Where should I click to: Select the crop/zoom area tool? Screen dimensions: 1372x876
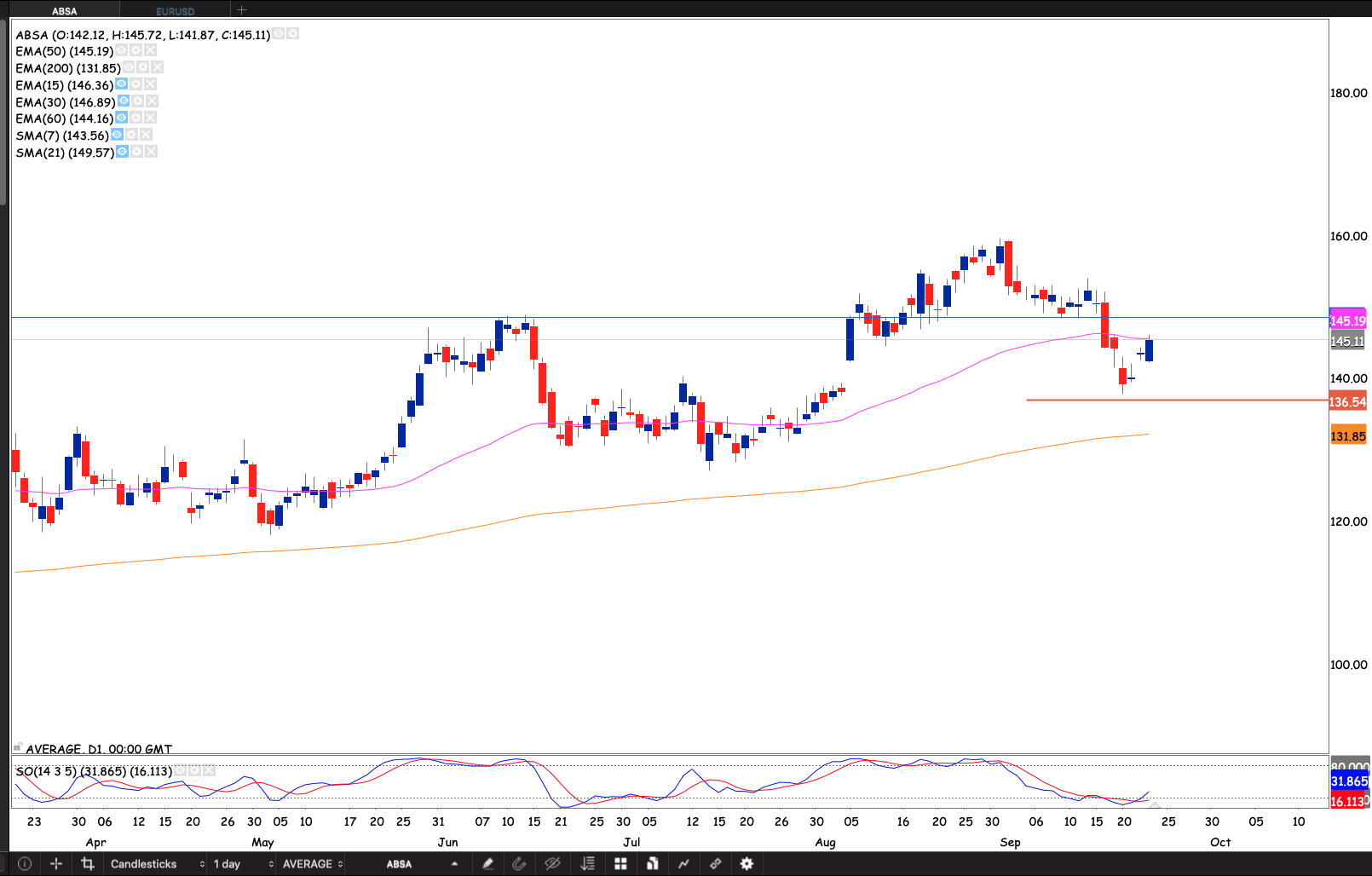87,863
